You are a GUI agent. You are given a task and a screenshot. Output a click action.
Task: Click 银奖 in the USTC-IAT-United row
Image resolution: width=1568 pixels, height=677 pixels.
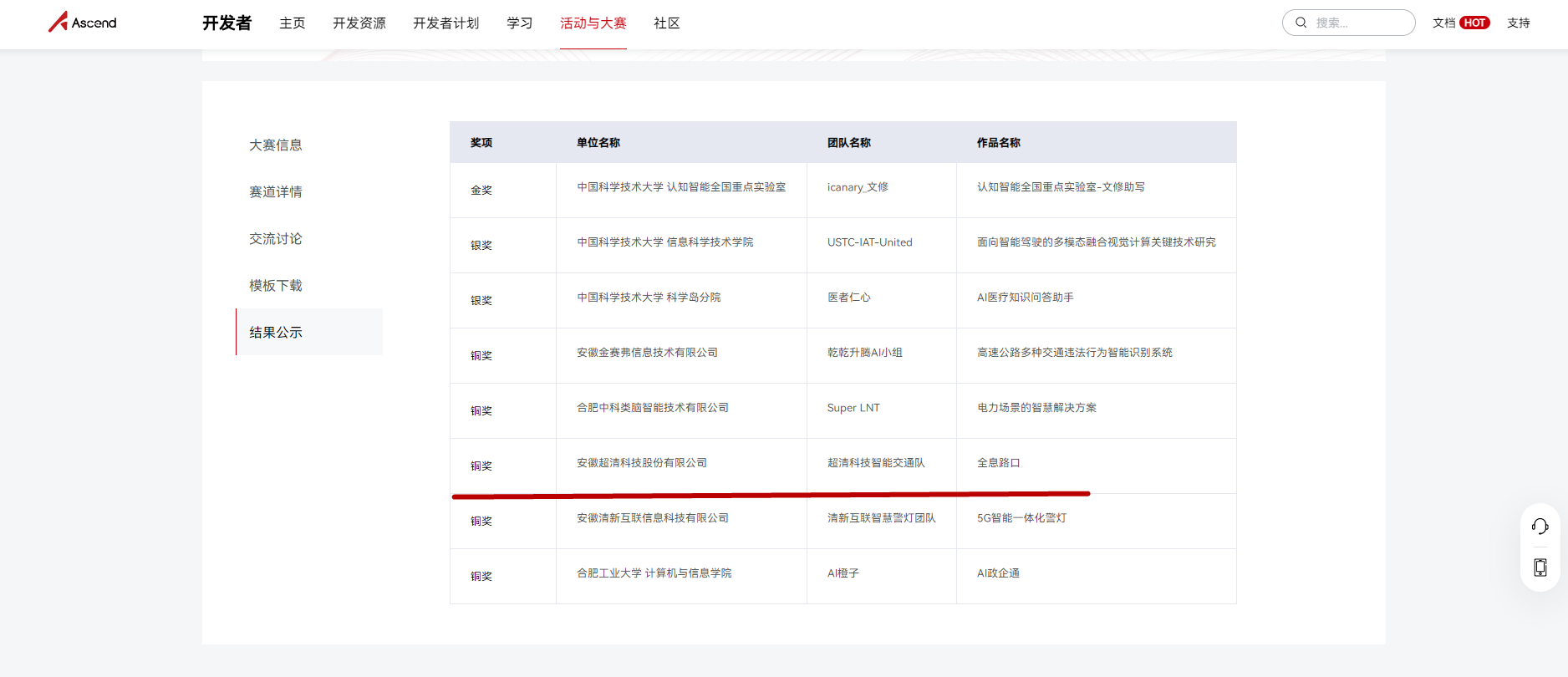[x=481, y=246]
